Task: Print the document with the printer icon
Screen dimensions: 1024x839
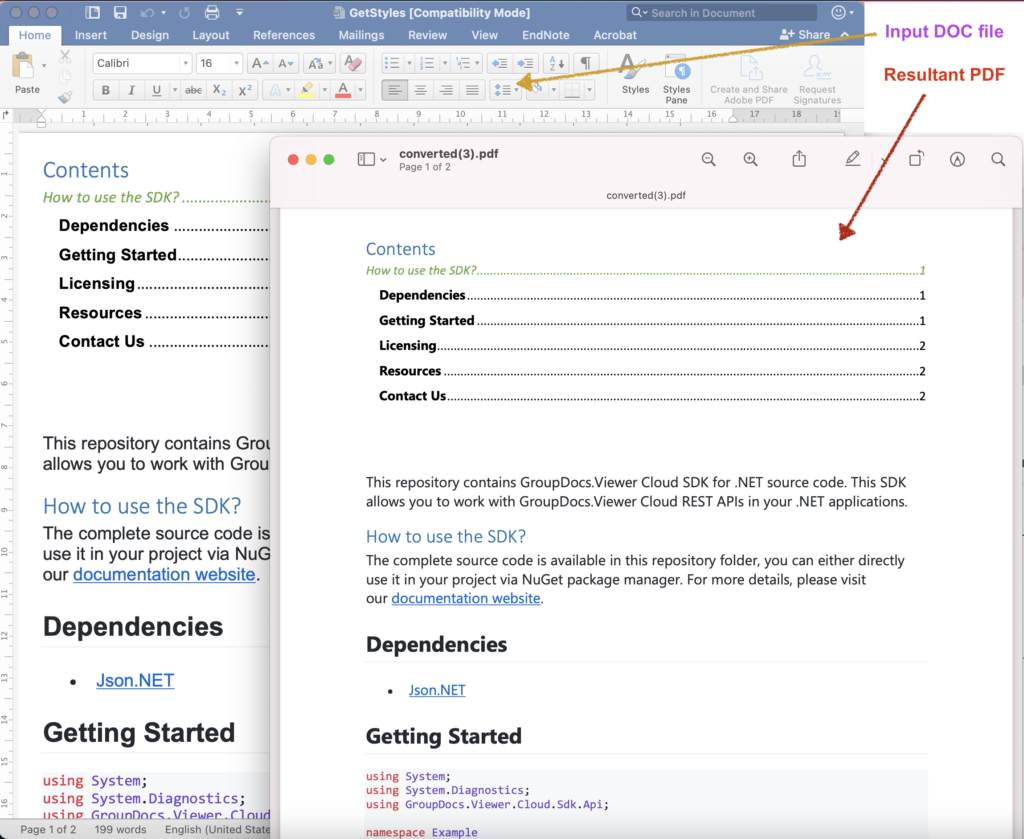Action: pyautogui.click(x=212, y=12)
